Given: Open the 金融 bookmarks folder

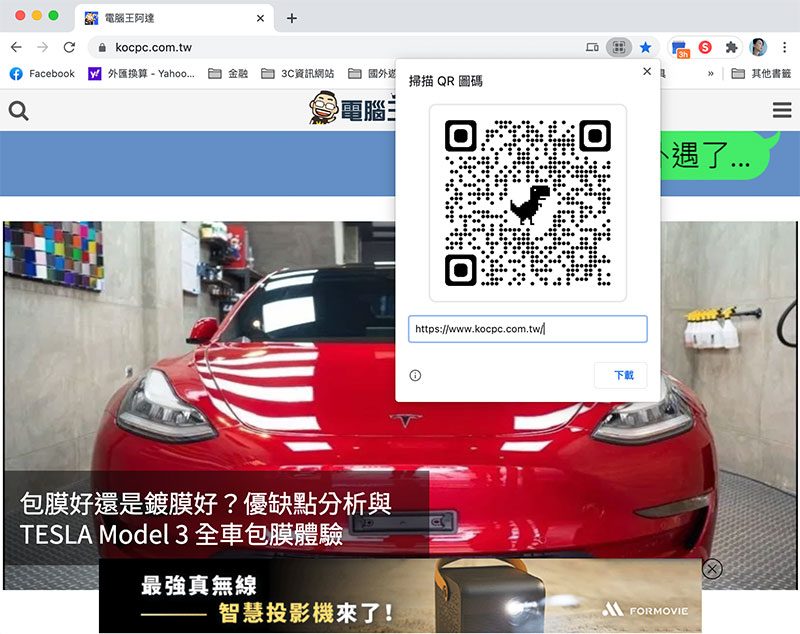Looking at the screenshot, I should click(x=228, y=74).
